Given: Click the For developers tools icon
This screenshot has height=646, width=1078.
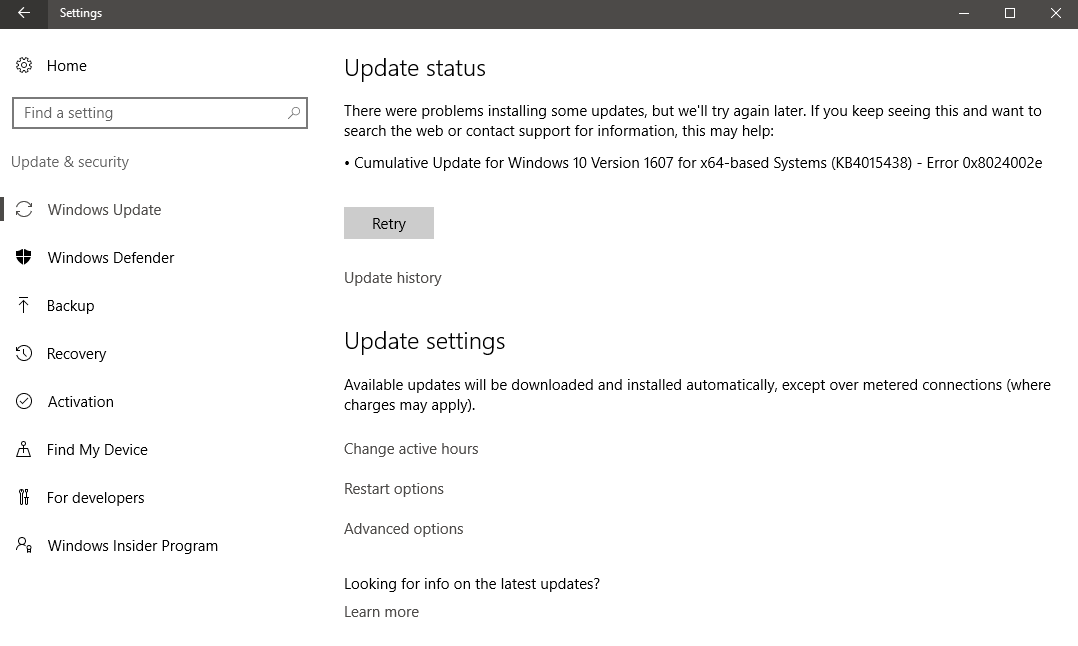Looking at the screenshot, I should 24,497.
